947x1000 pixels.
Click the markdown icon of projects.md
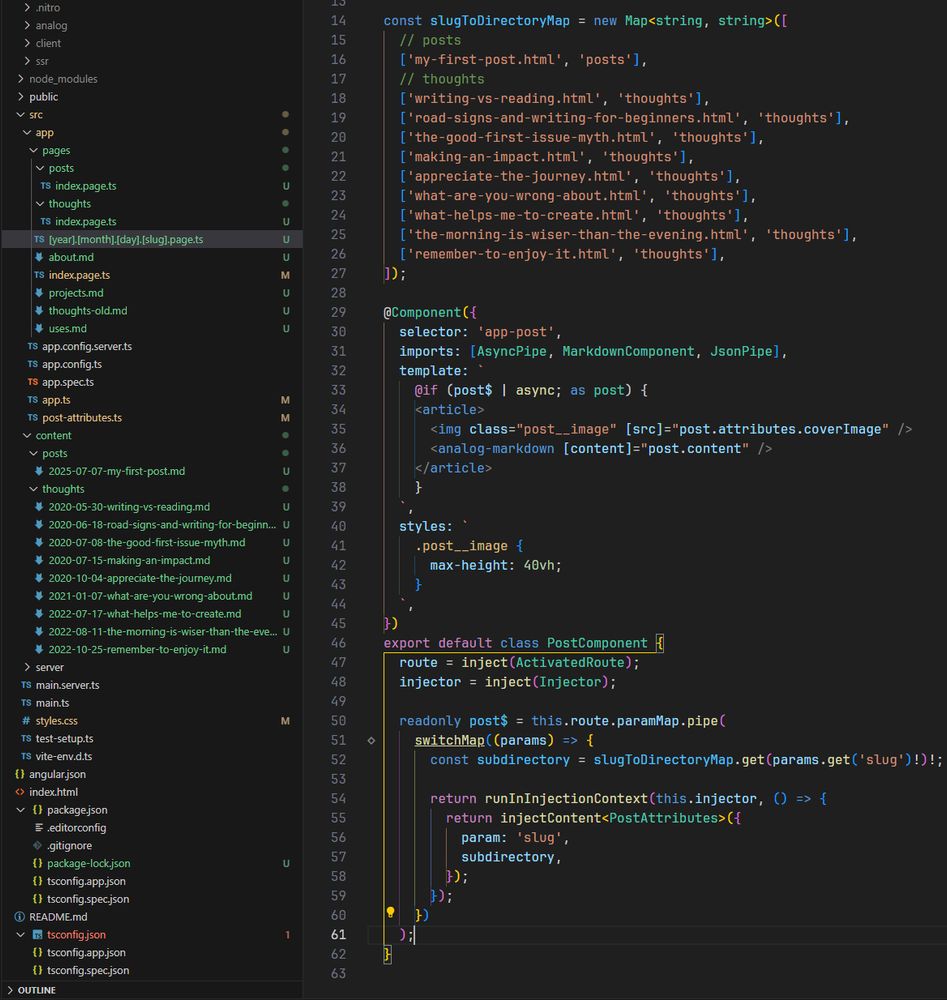point(39,293)
